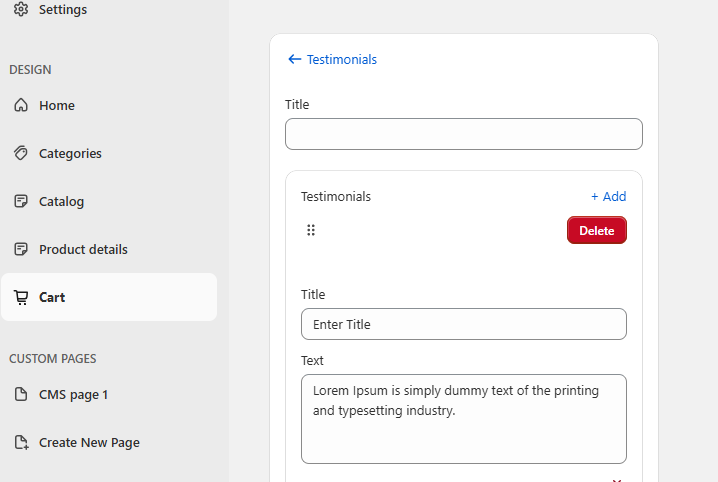Delete the testimonial item

point(597,230)
